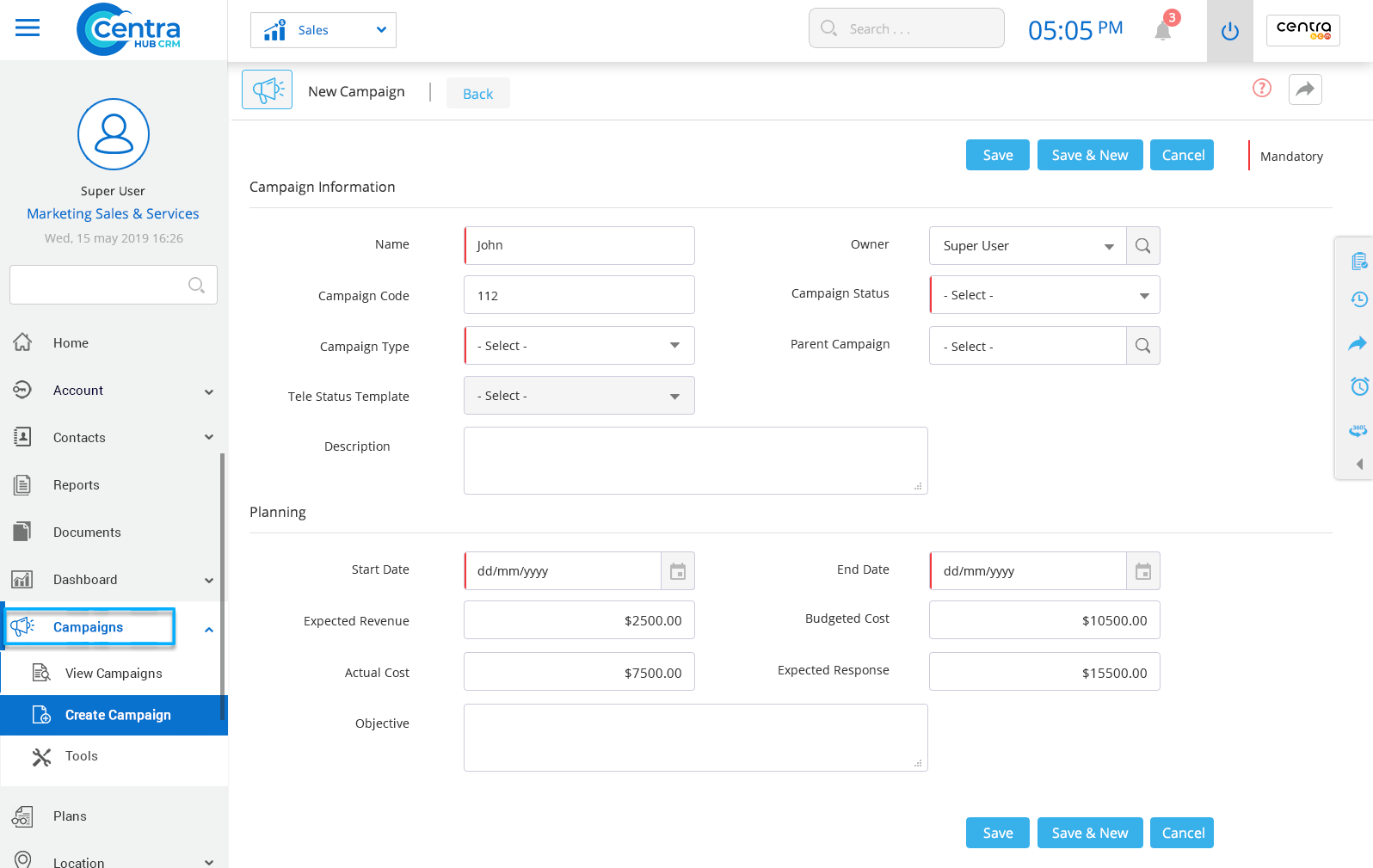Open the Start Date calendar picker
Image resolution: width=1373 pixels, height=868 pixels.
(678, 571)
